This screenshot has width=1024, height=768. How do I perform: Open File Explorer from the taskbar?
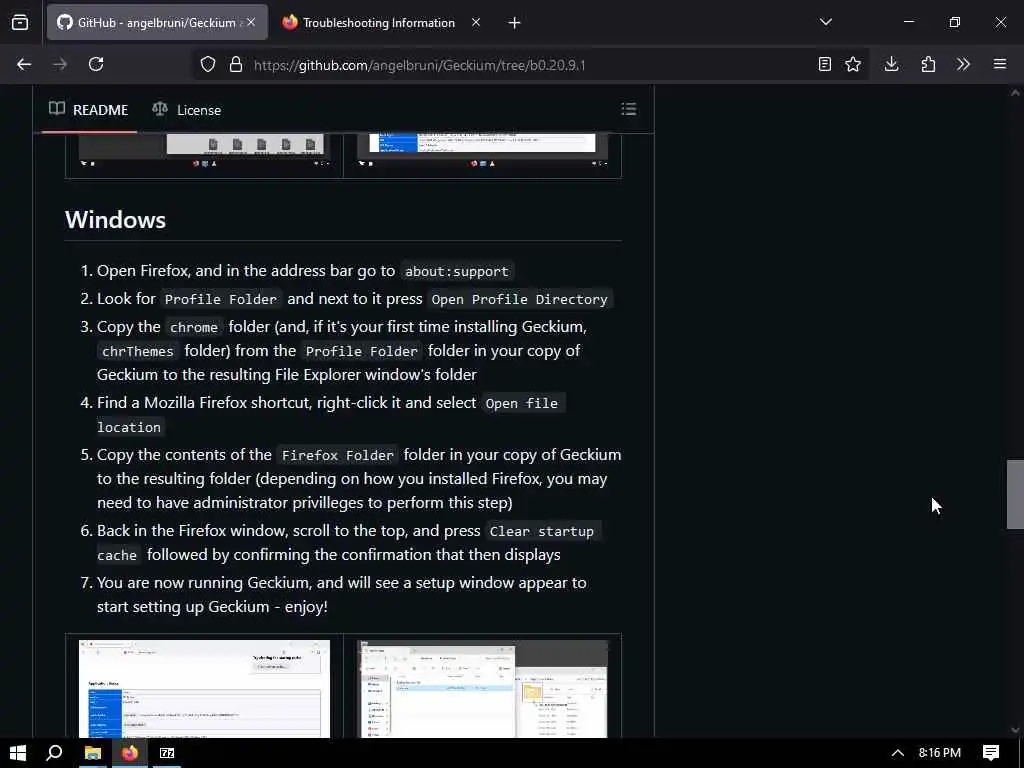(x=93, y=753)
